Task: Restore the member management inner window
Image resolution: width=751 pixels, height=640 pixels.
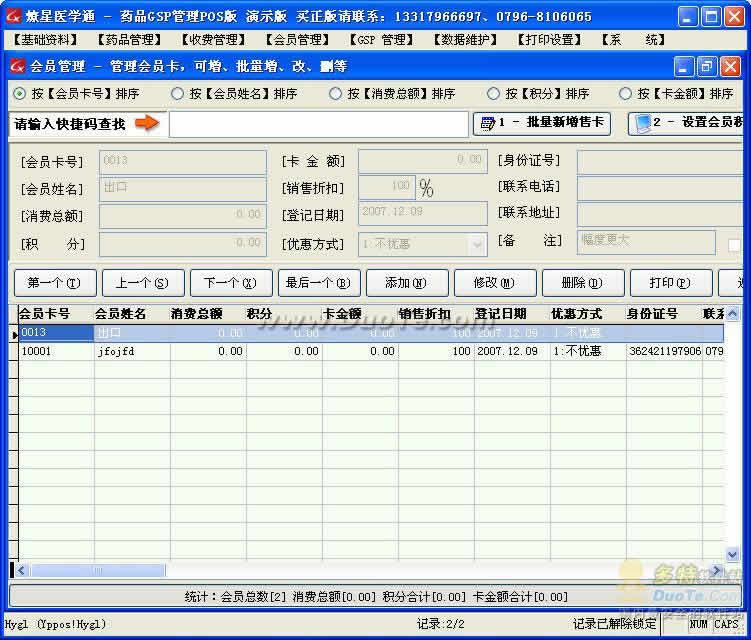Action: point(707,67)
